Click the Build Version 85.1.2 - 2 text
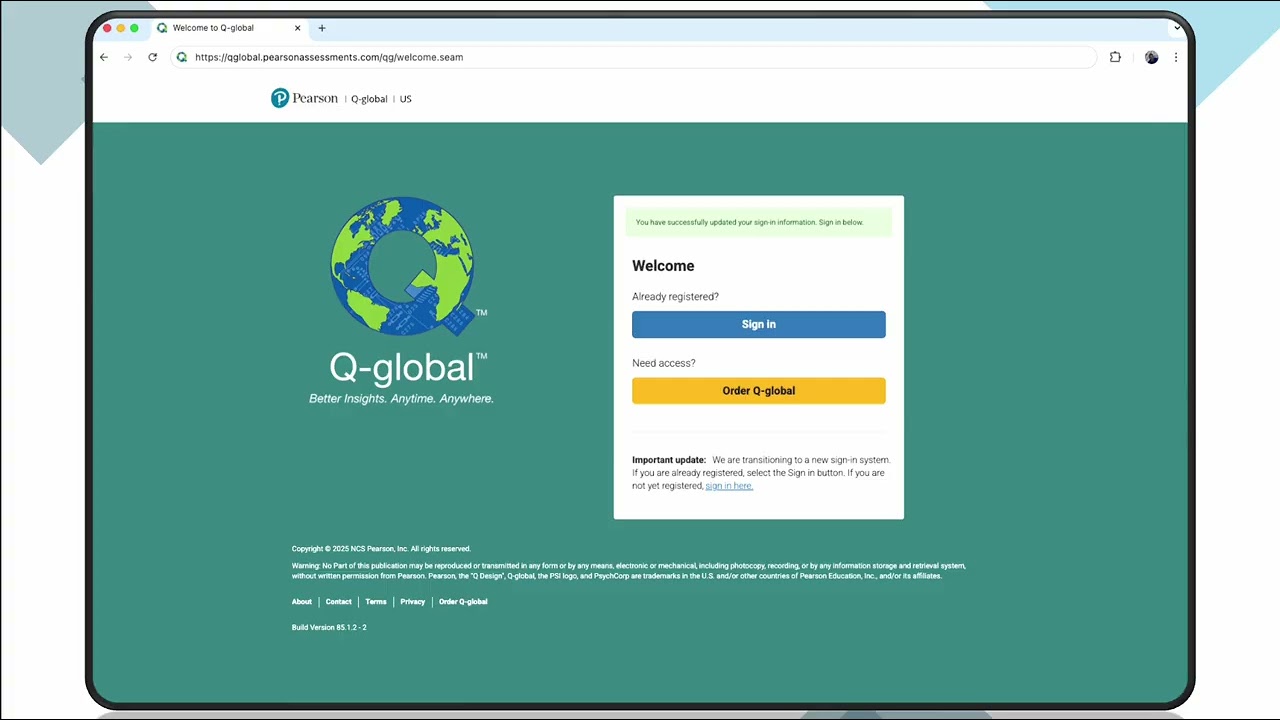 pos(329,628)
